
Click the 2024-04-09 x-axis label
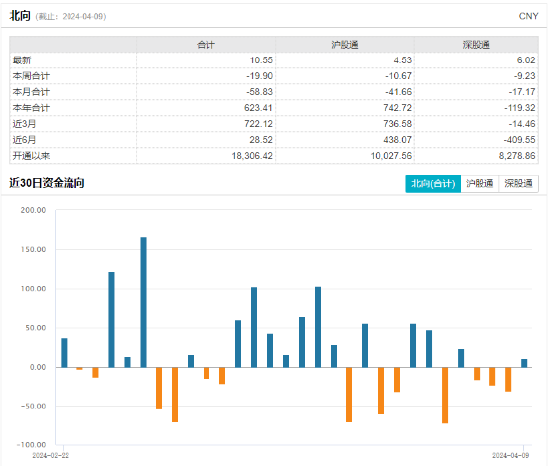pyautogui.click(x=511, y=455)
